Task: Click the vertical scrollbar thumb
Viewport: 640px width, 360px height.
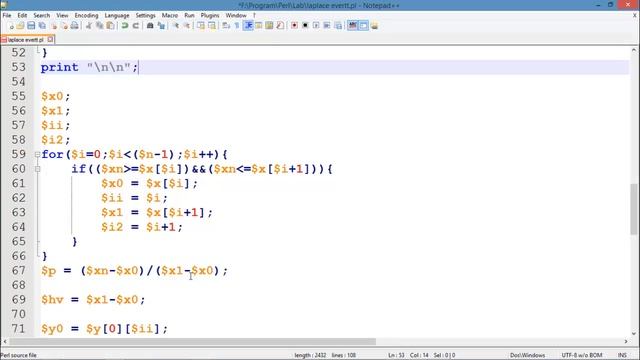Action: [x=633, y=209]
